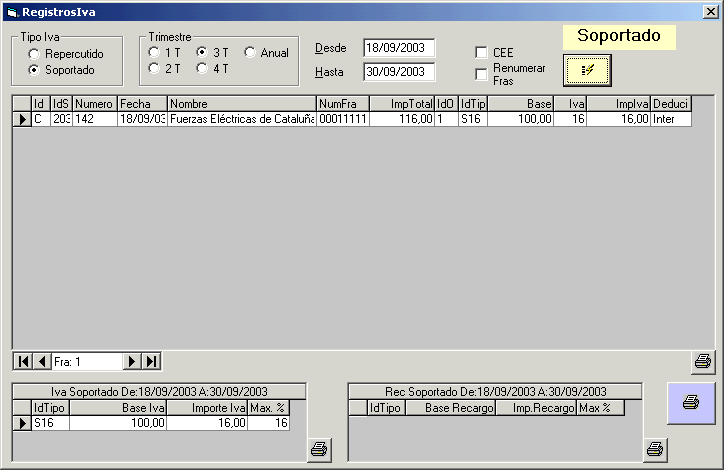Viewport: 724px width, 470px height.
Task: Go to previous record in navigator
Action: pos(42,361)
